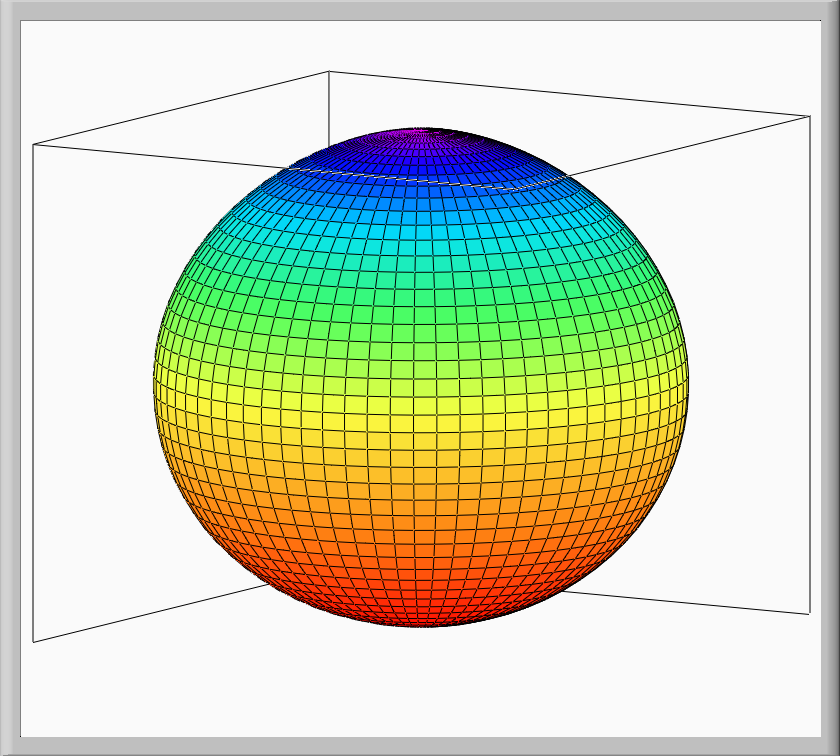840x756 pixels.
Task: Pick the bottom left corner of the bounding box
Action: point(33,641)
